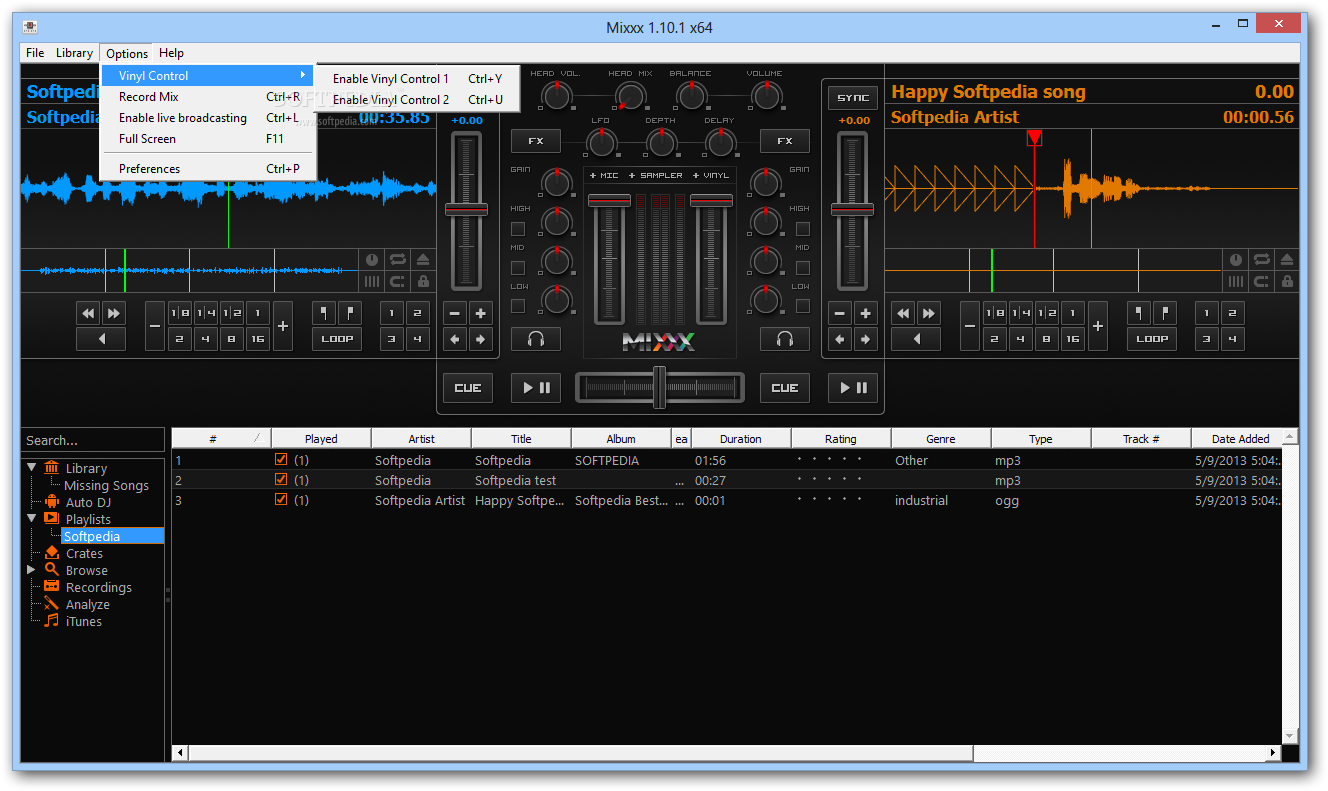The image size is (1328, 791).
Task: Click the orange deck's pitch slider handle
Action: pos(853,209)
